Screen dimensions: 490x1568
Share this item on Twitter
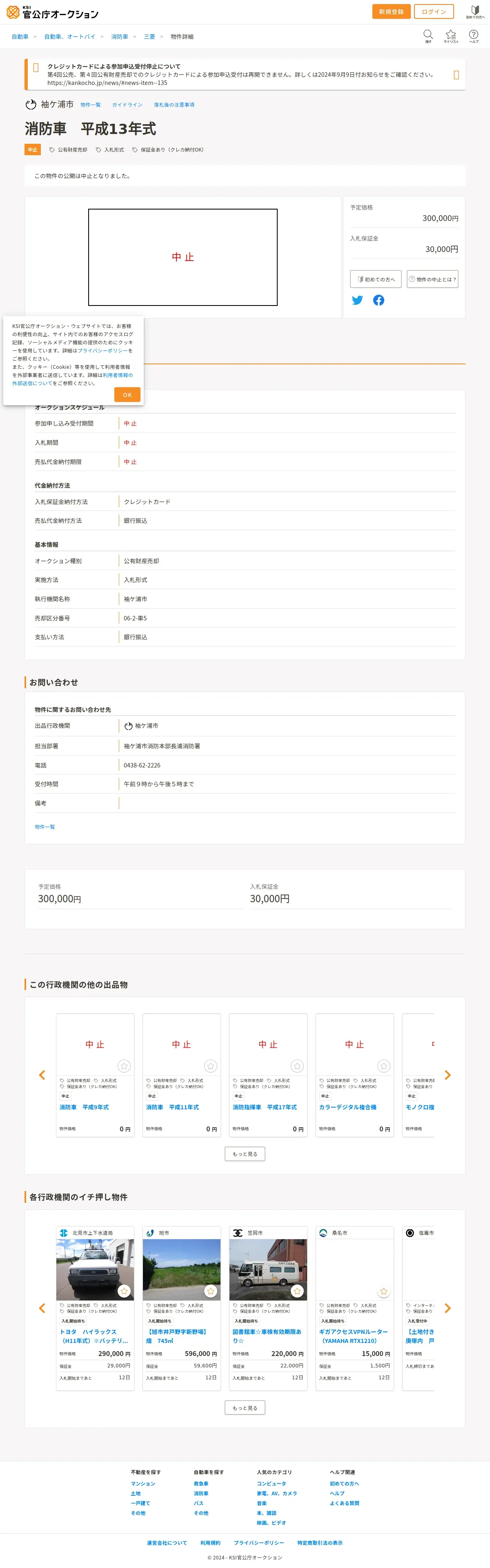357,300
